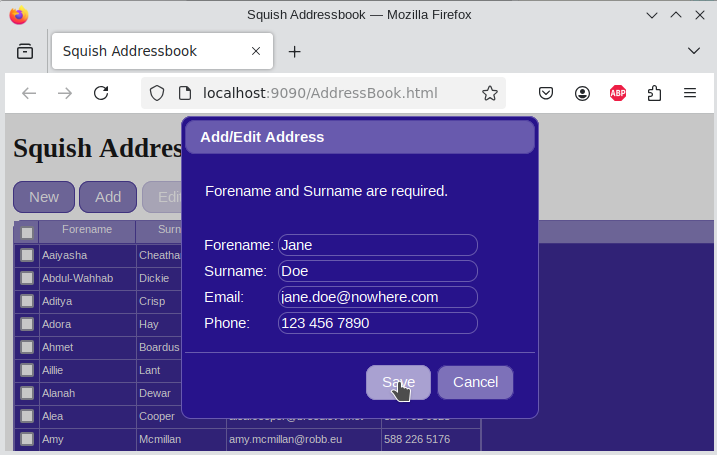Click the New button

[x=44, y=197]
